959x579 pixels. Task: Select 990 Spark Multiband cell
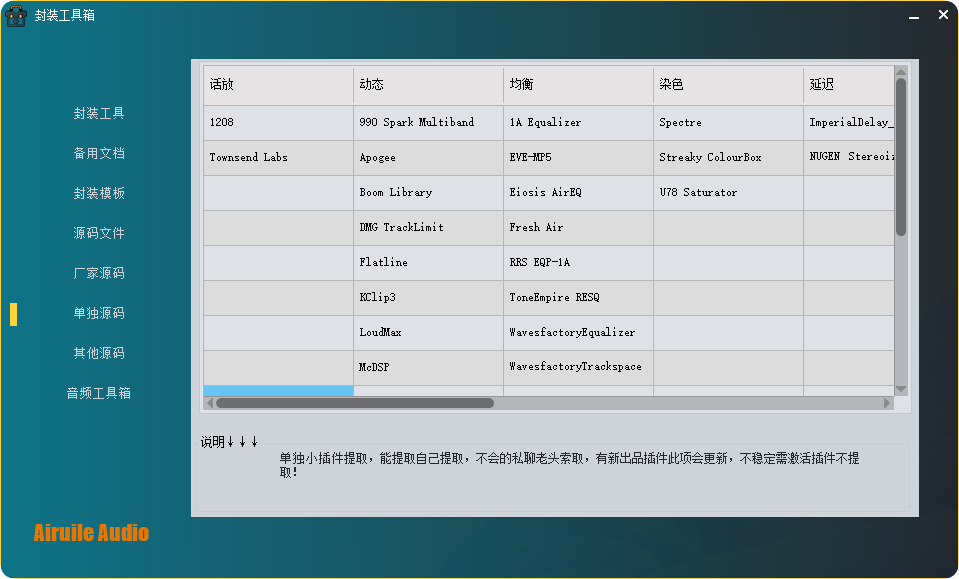tap(428, 123)
